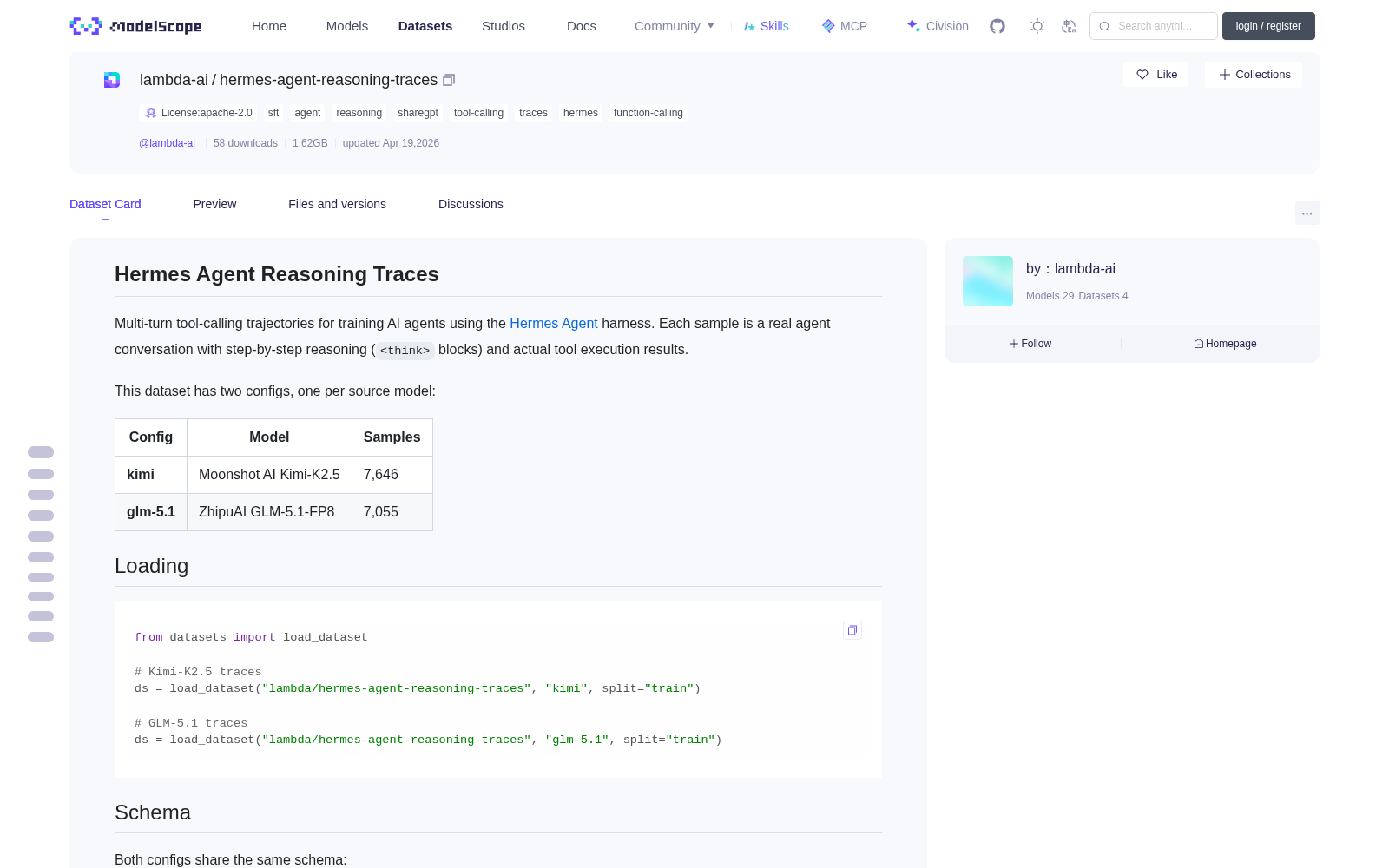Click the last table-of-contents marker in sidebar
The height and width of the screenshot is (868, 1389).
coord(41,637)
